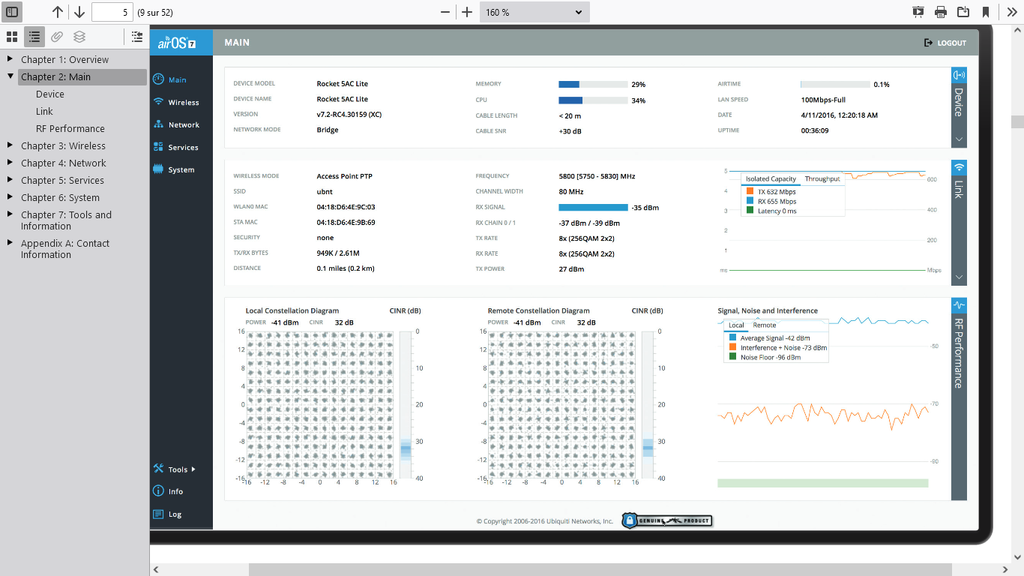The height and width of the screenshot is (576, 1024).
Task: Show page thumbnails view
Action: (12, 37)
